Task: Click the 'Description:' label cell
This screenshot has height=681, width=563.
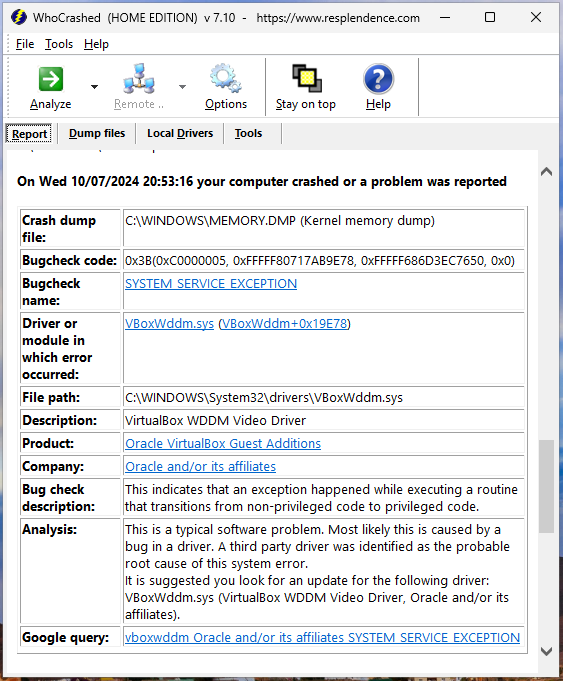Action: pyautogui.click(x=70, y=420)
